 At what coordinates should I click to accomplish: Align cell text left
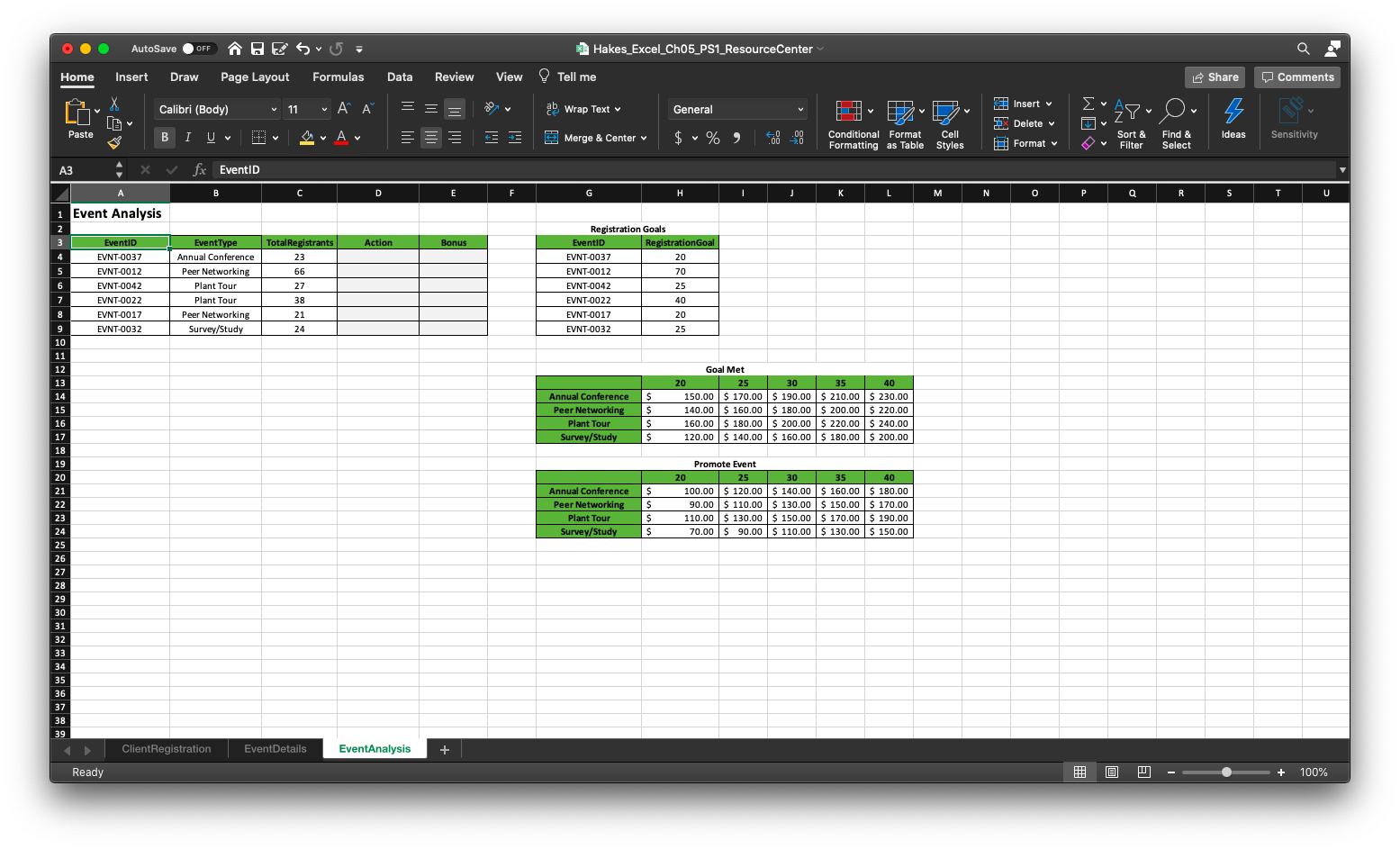coord(408,138)
